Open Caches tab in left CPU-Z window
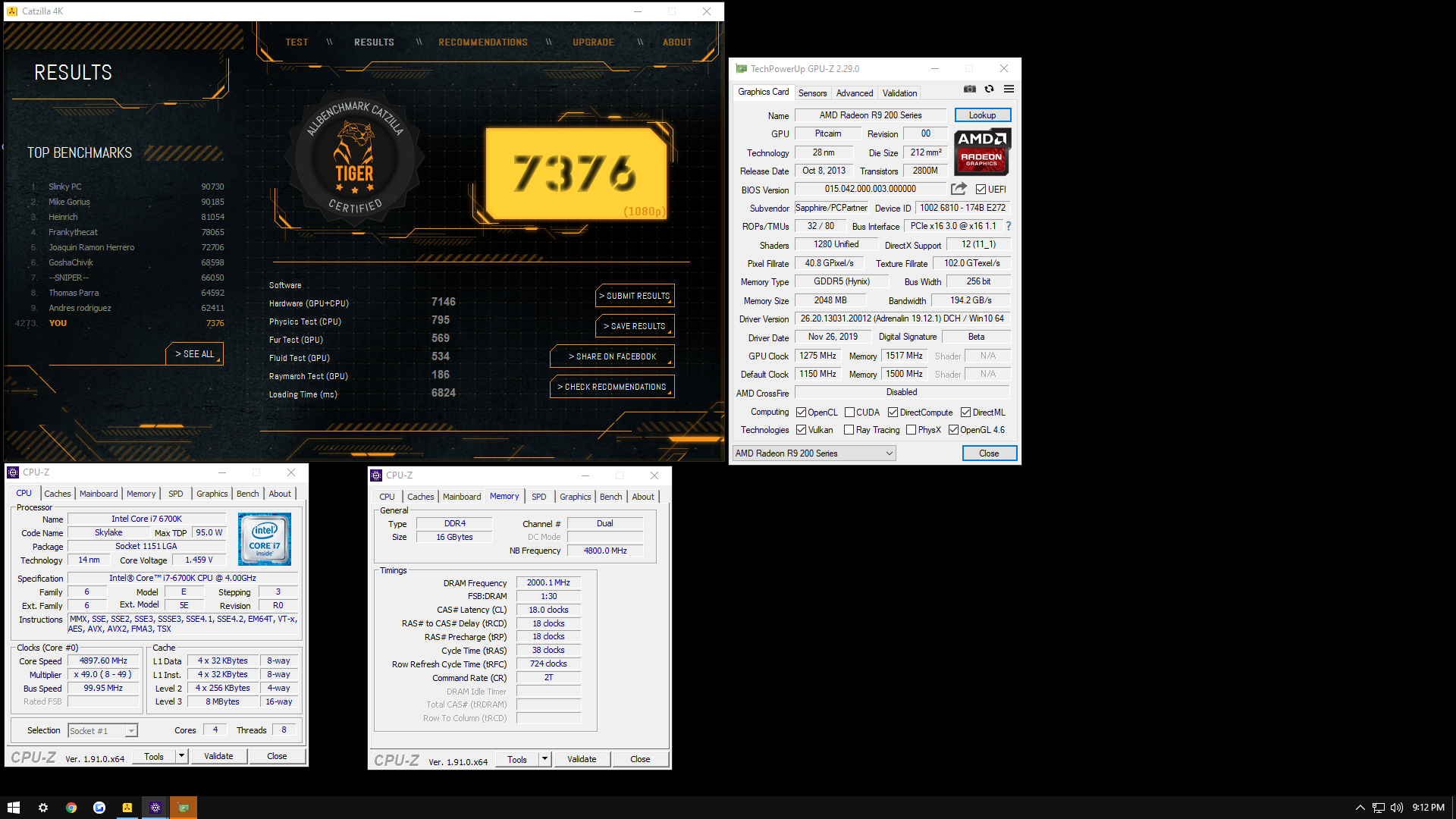Viewport: 1456px width, 819px height. point(57,494)
